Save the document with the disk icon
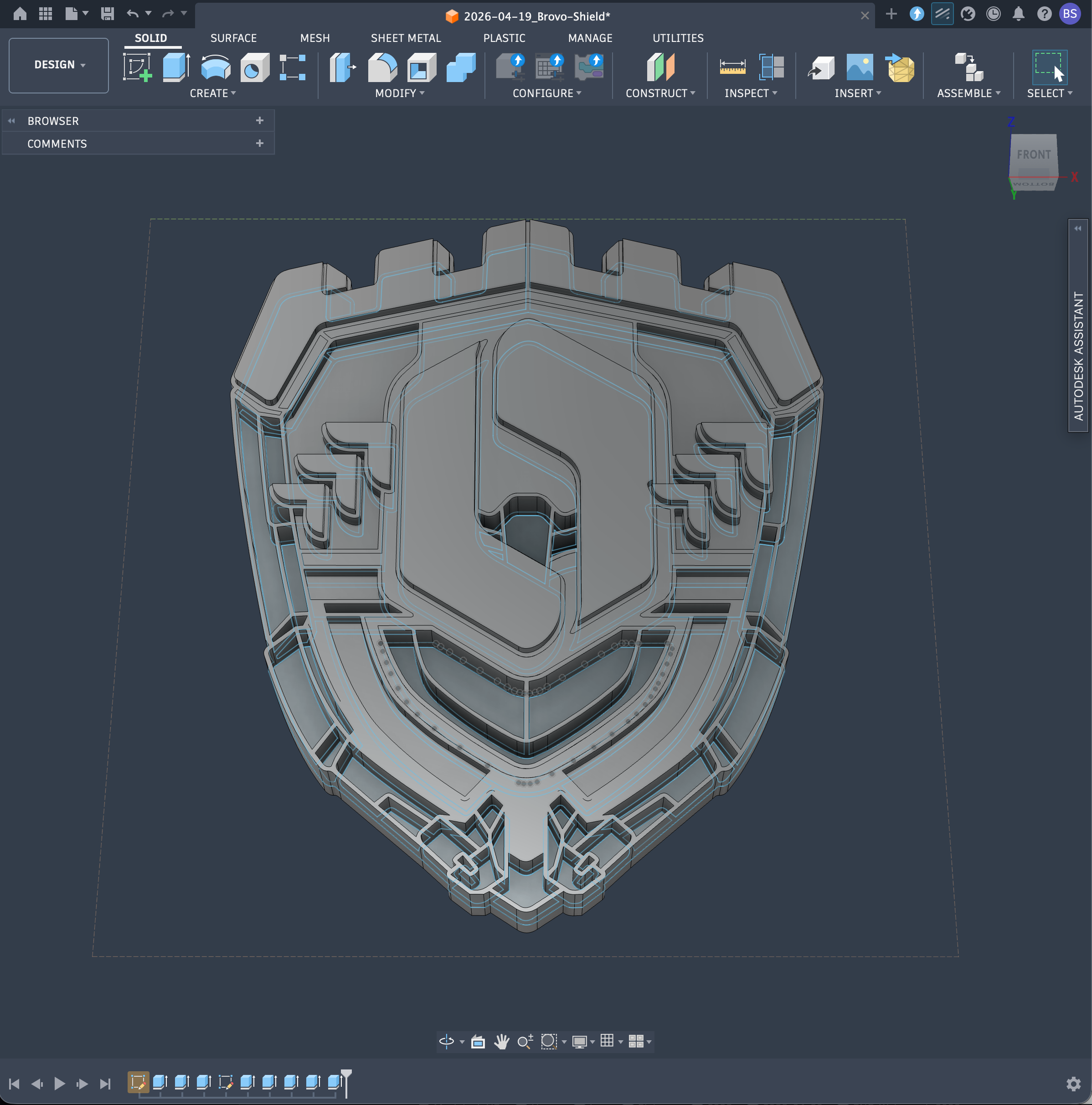Image resolution: width=1092 pixels, height=1105 pixels. [x=108, y=14]
